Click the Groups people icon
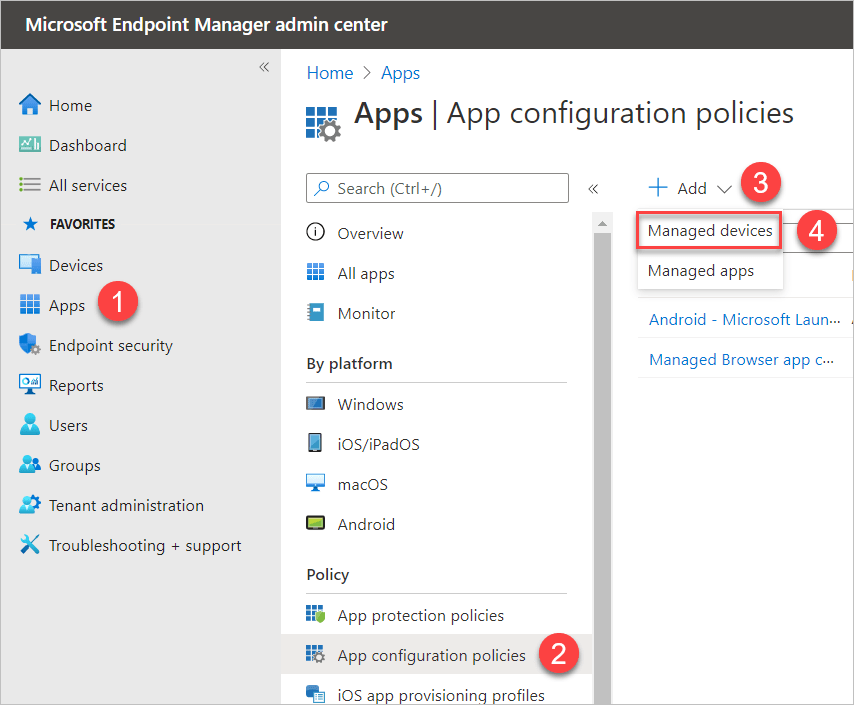 (29, 465)
